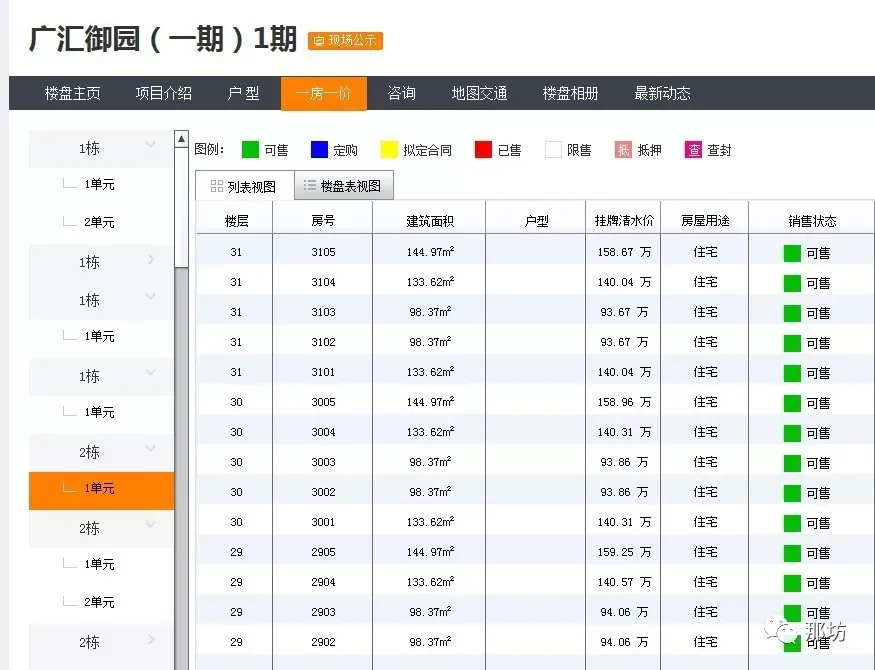This screenshot has width=875, height=670.
Task: Open the 楼盘相册 menu item
Action: coord(570,93)
